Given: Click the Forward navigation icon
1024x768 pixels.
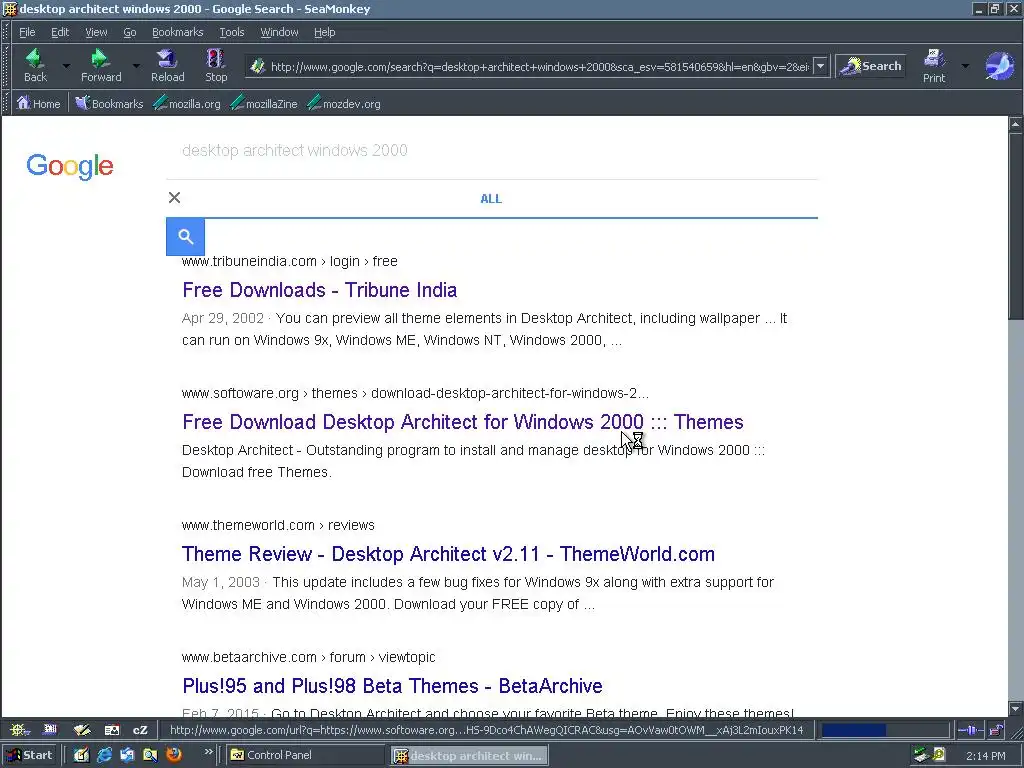Looking at the screenshot, I should point(101,65).
